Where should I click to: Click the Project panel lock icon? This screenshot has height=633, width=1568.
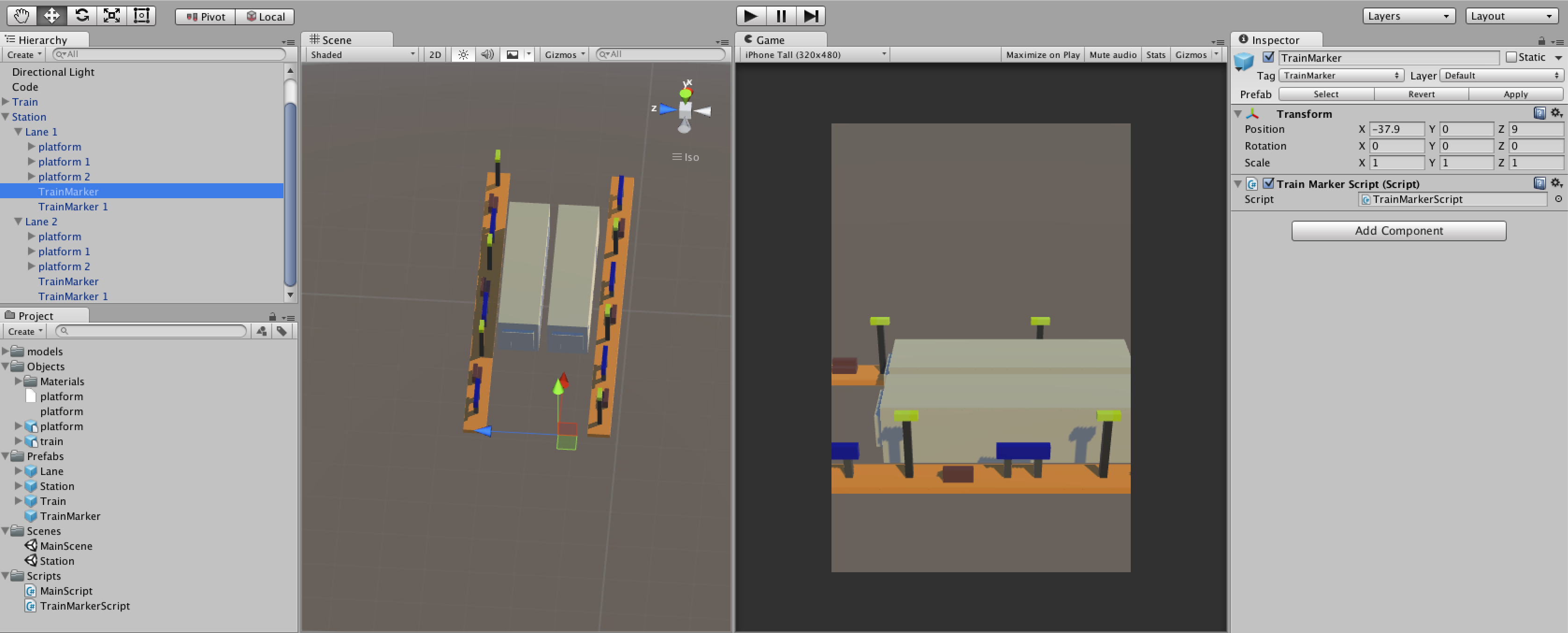pos(272,316)
